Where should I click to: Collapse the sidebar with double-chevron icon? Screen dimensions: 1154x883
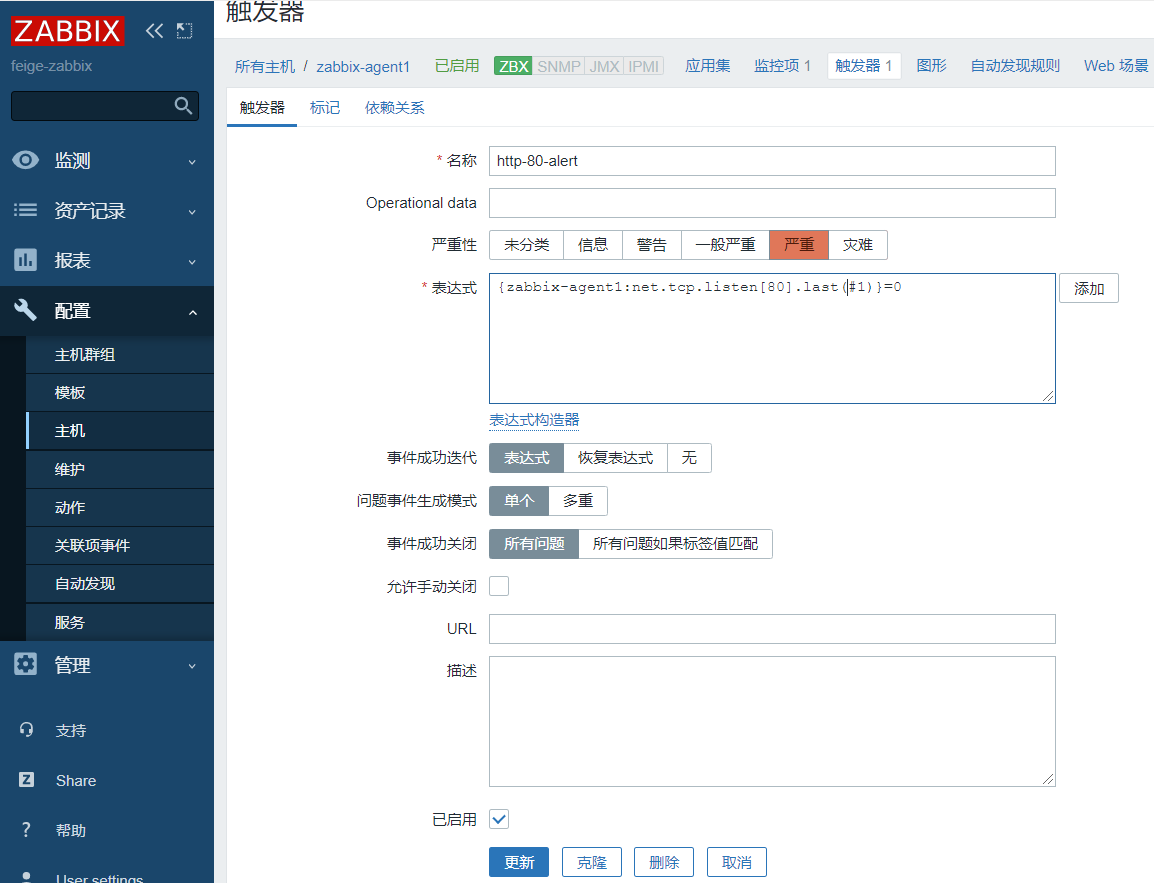155,31
